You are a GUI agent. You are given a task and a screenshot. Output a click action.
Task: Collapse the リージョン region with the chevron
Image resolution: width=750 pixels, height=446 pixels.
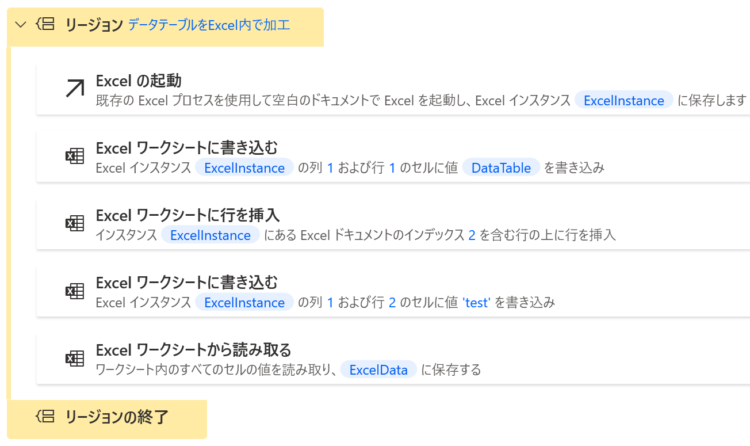(x=21, y=24)
